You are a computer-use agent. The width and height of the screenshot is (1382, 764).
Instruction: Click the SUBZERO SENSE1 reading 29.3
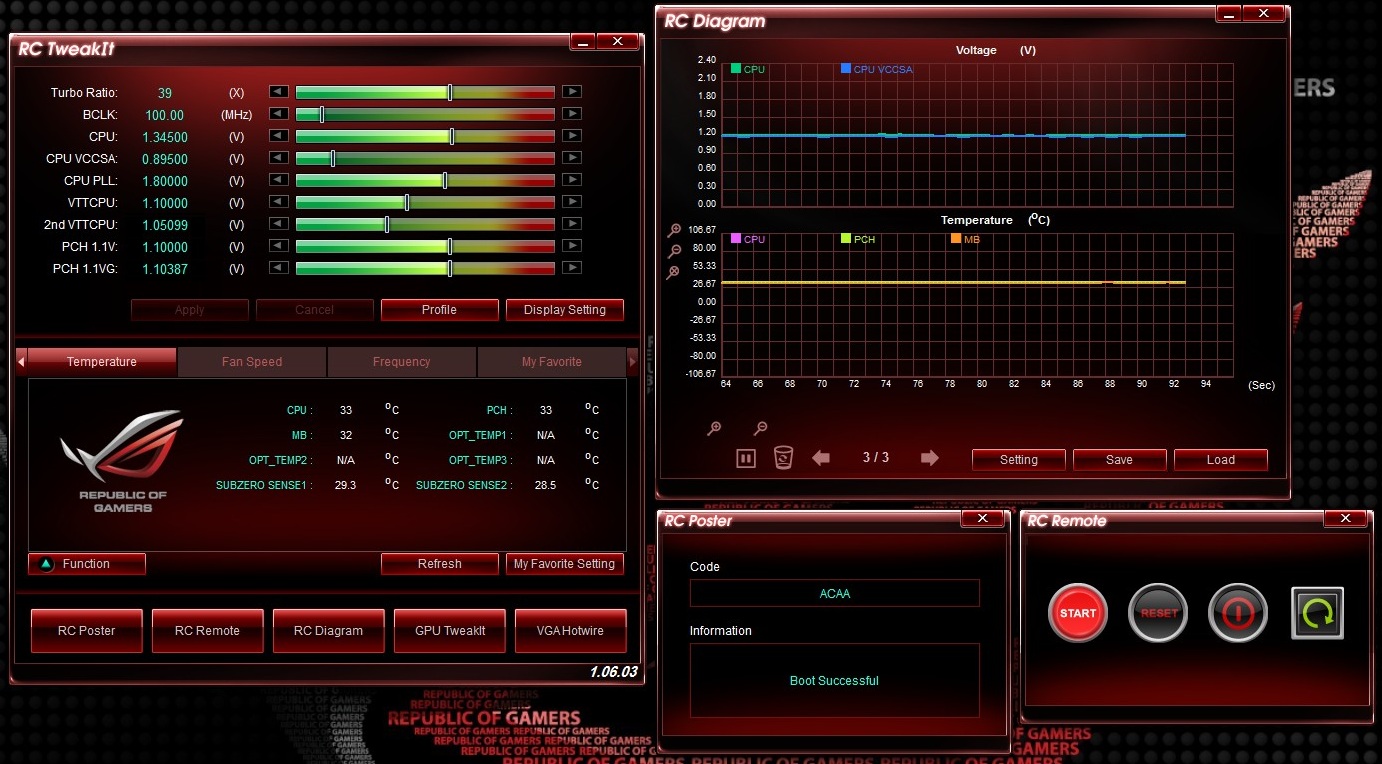tap(345, 485)
